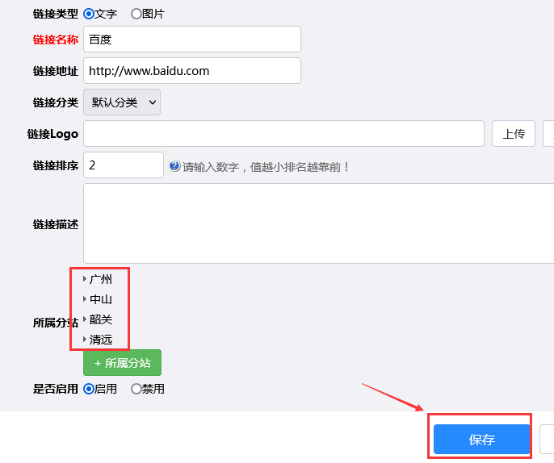Choose the 启用 radio option
Screen dimensions: 554x463
(88, 389)
